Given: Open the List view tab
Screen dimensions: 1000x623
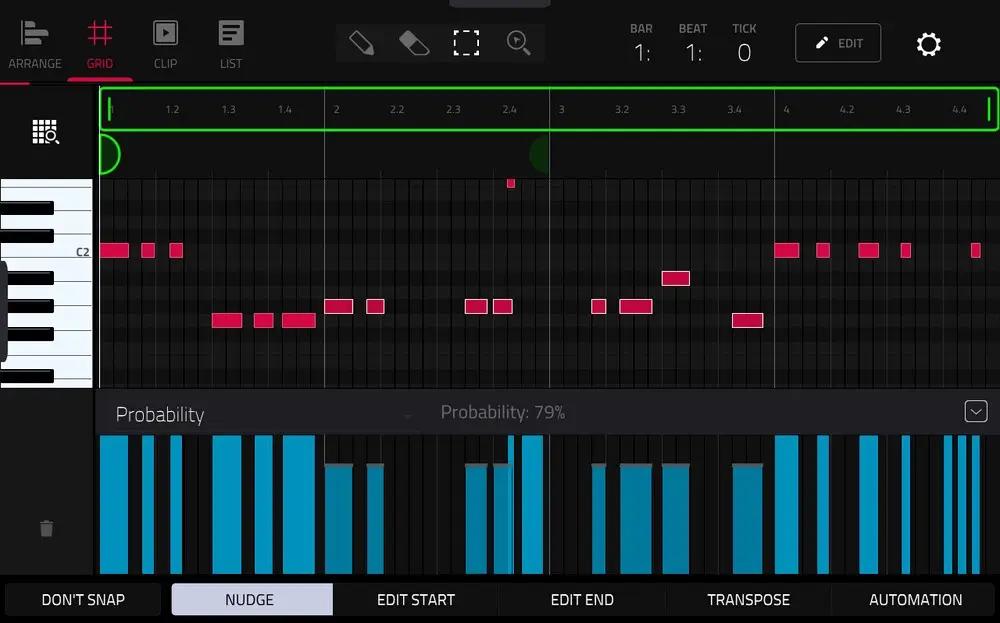Looking at the screenshot, I should 231,44.
